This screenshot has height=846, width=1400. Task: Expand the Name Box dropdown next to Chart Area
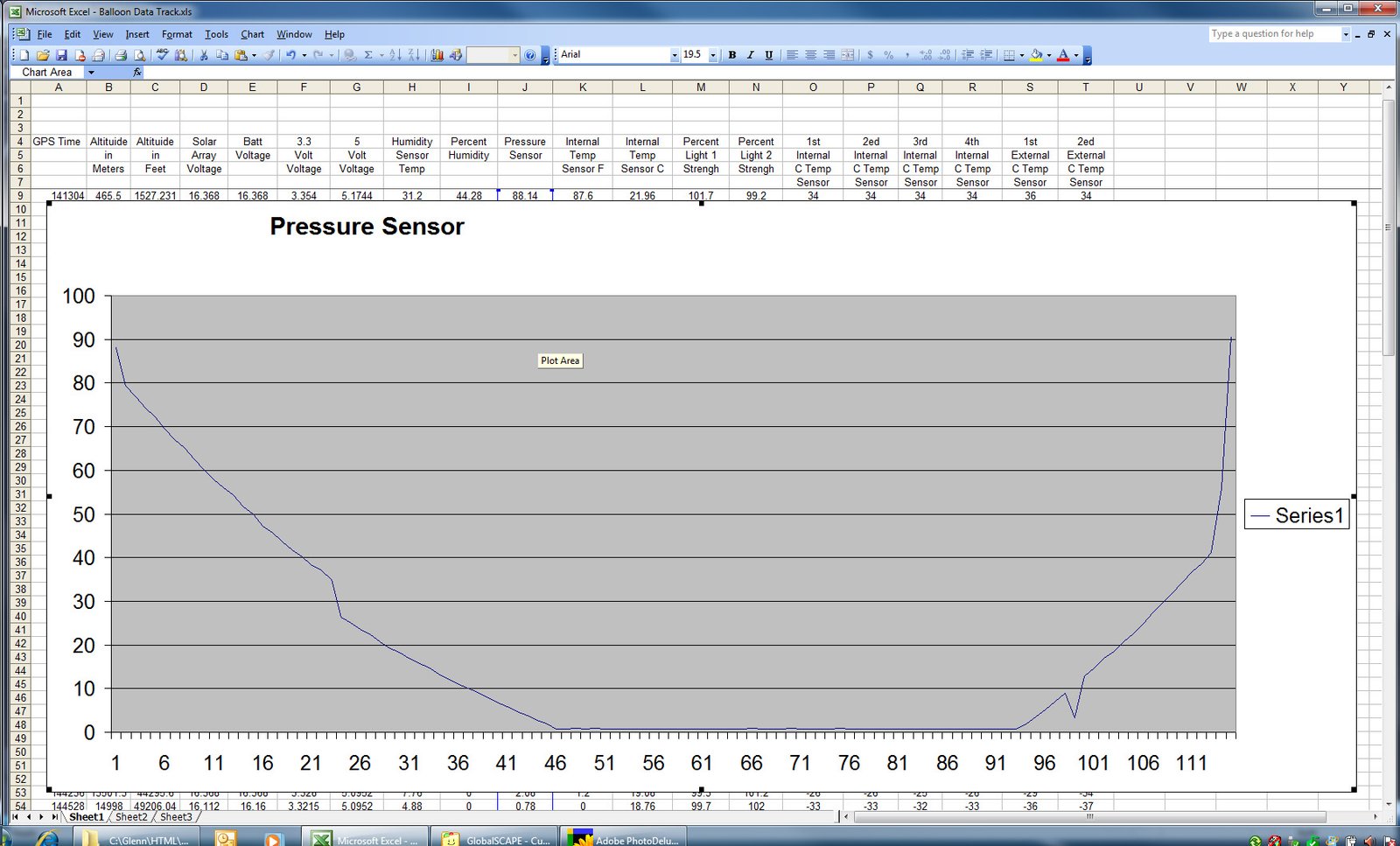(91, 73)
